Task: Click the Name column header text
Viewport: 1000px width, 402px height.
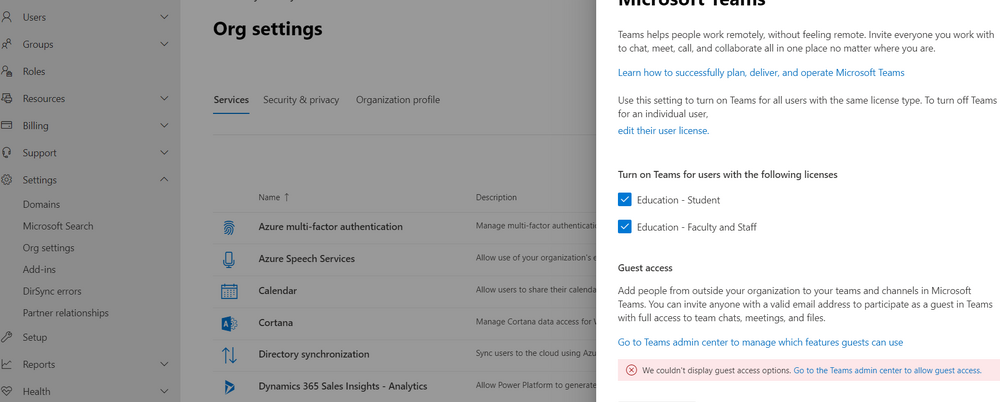Action: coord(269,197)
